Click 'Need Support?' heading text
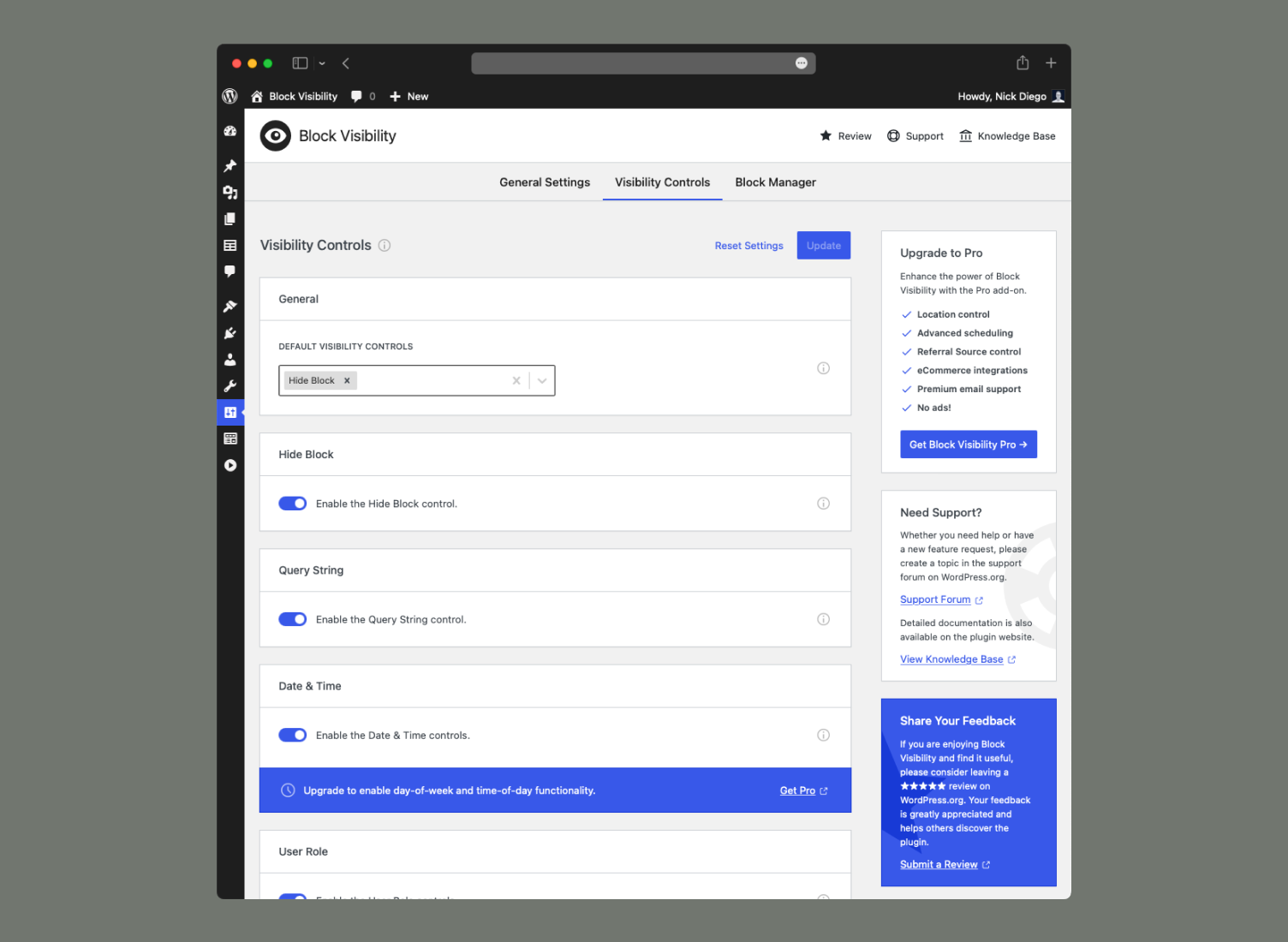Screen dimensions: 1288x942 (940, 512)
